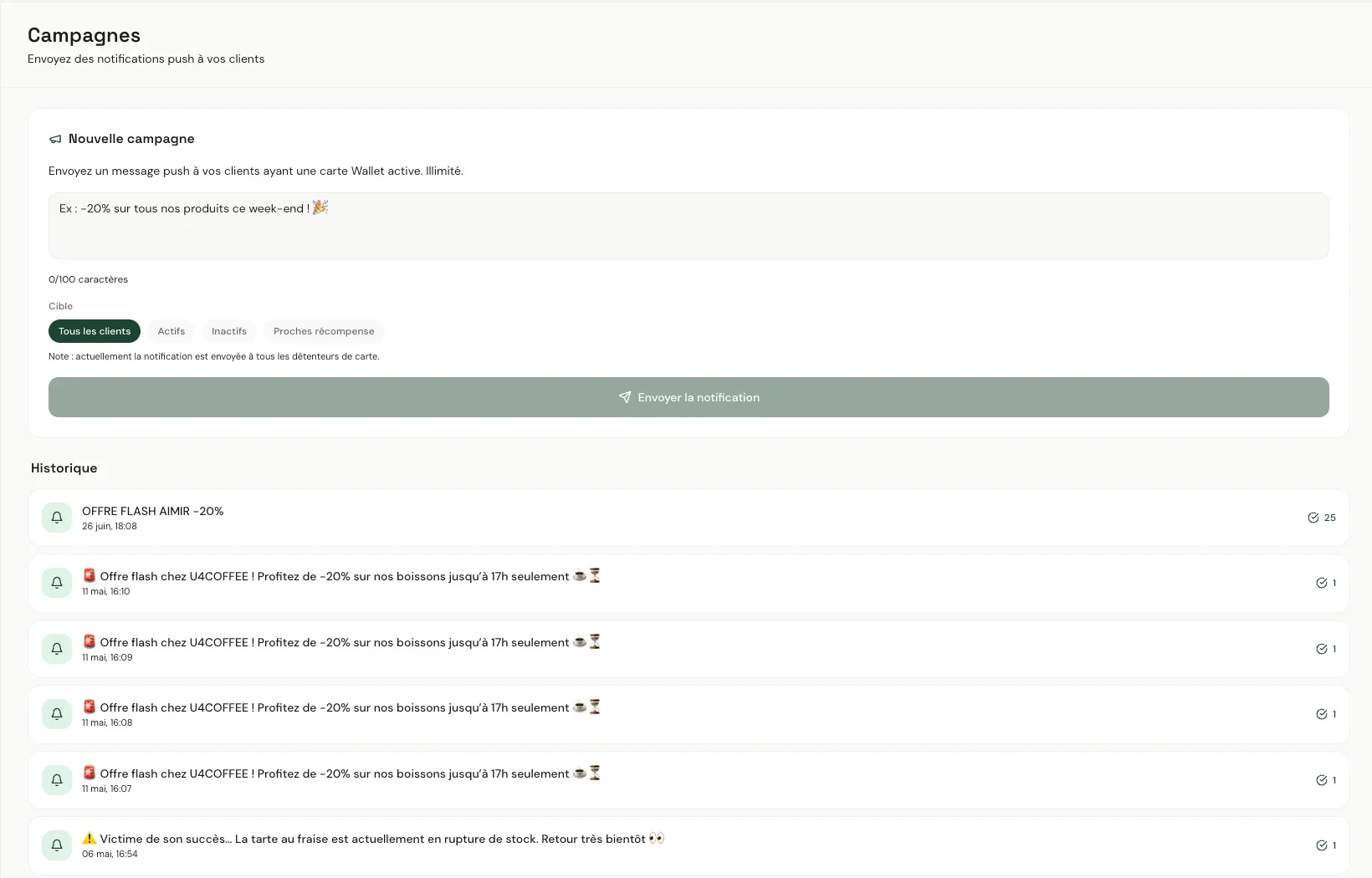The height and width of the screenshot is (878, 1372).
Task: Choose the Inactifs target chip
Action: (x=229, y=331)
